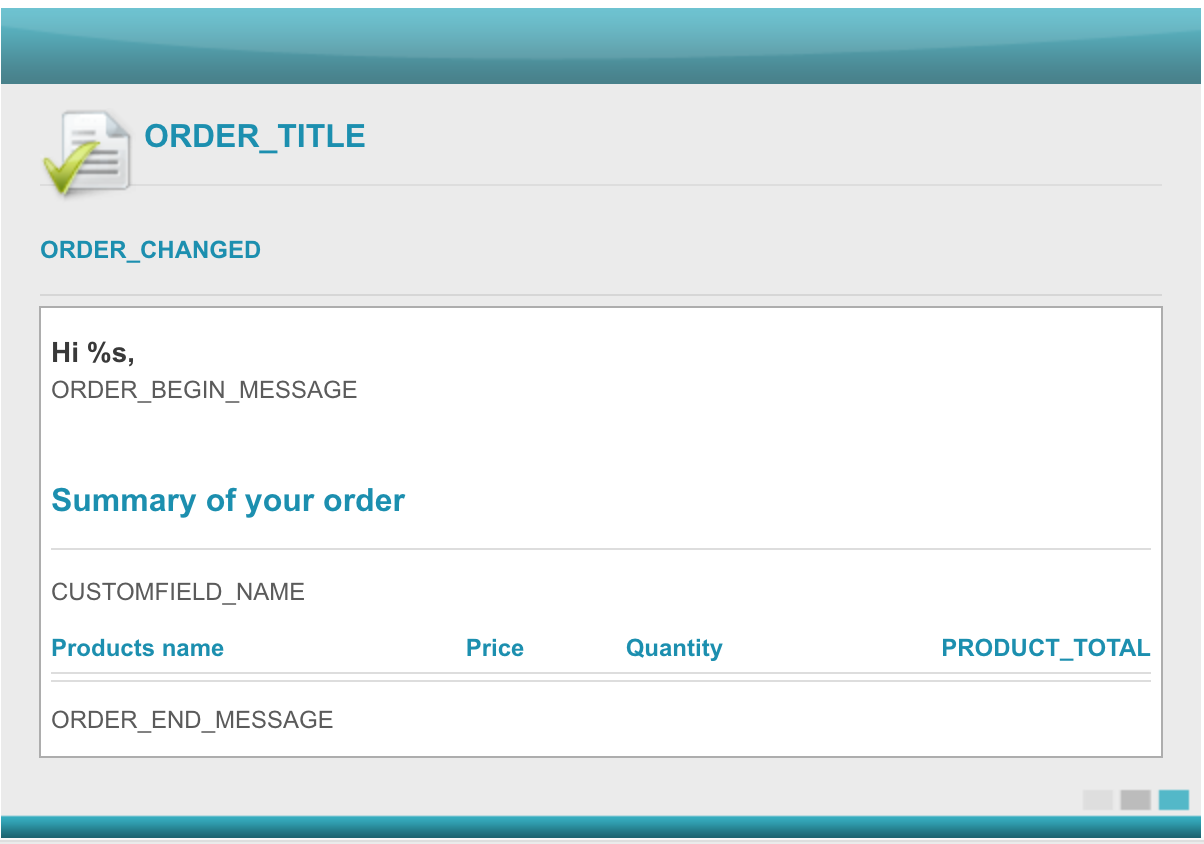This screenshot has width=1204, height=844.
Task: Click the teal bottom footer bar
Action: pyautogui.click(x=602, y=827)
